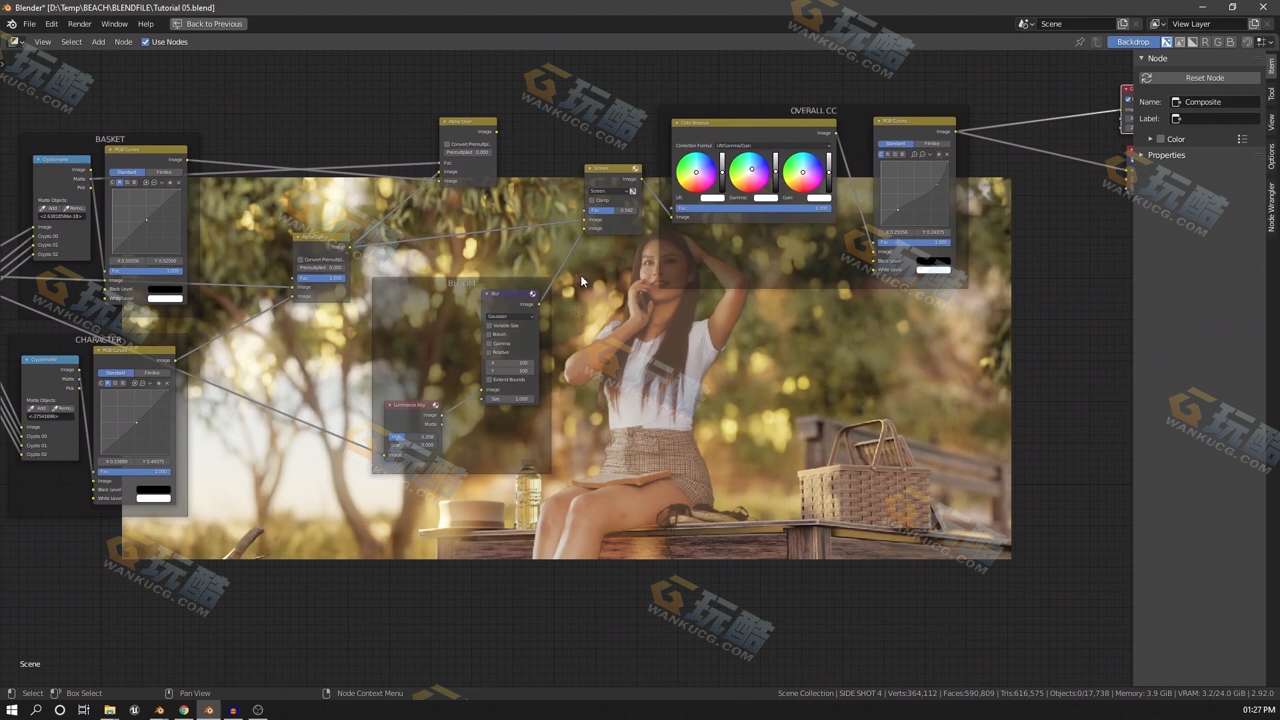Open the scene browse dropdown icon

pos(1027,24)
